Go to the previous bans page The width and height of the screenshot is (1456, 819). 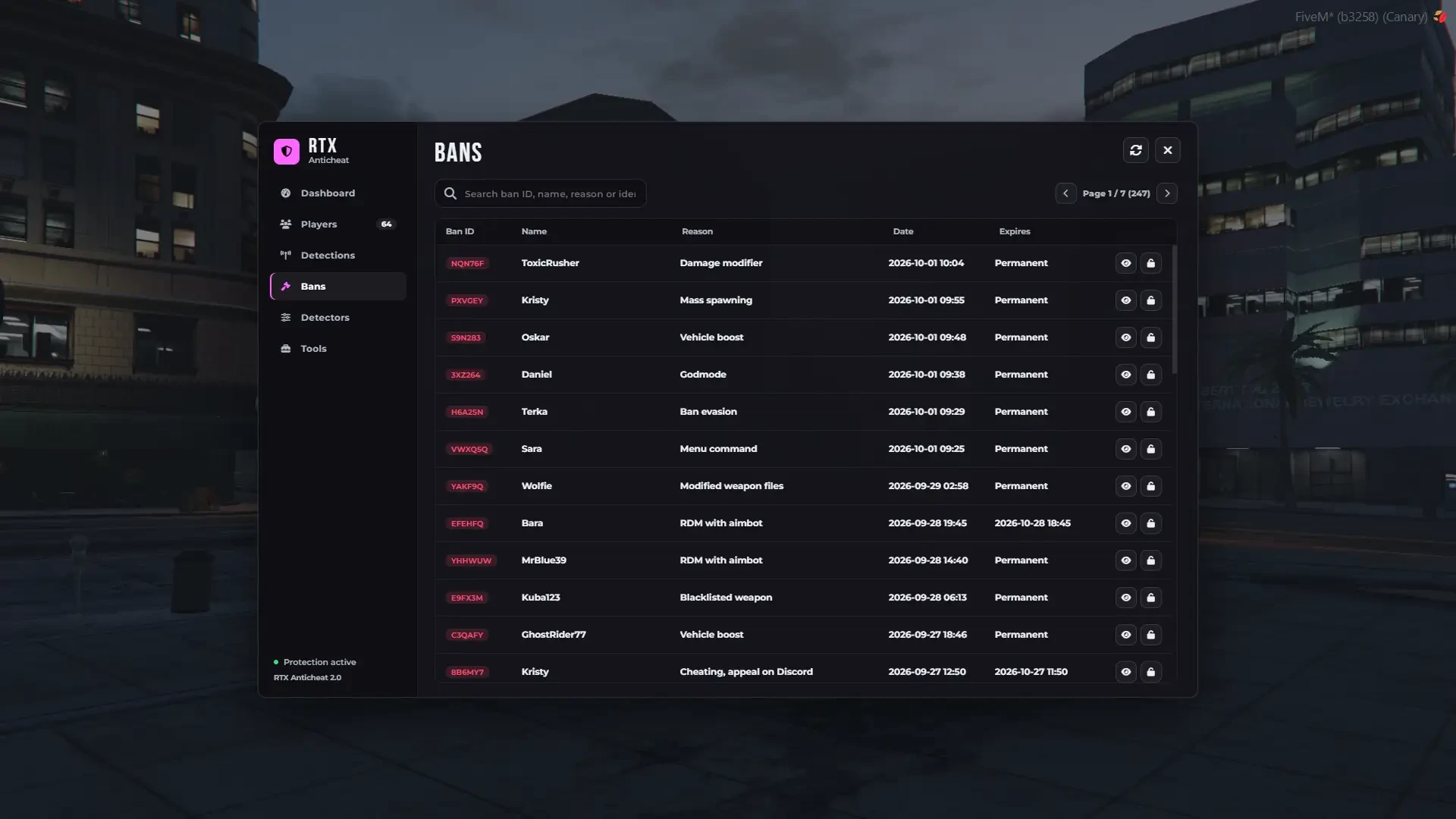point(1065,193)
